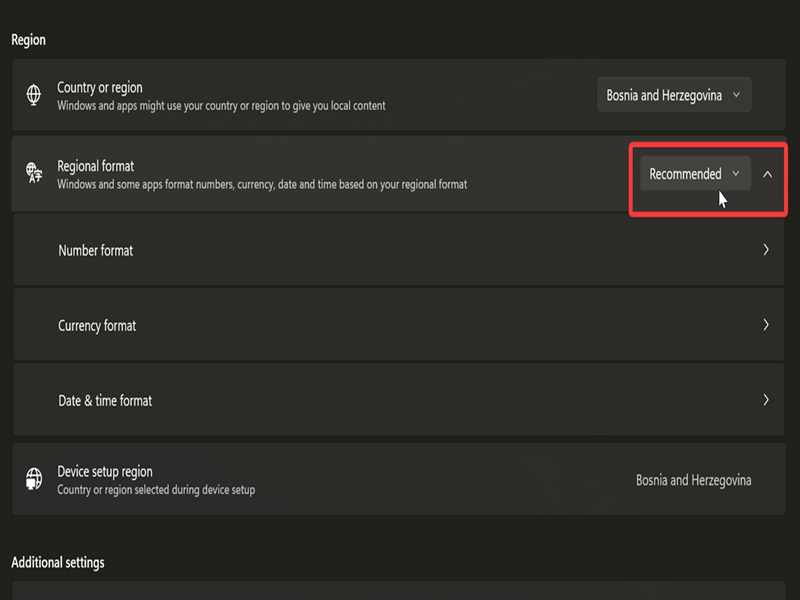This screenshot has width=800, height=600.
Task: Click the chevron on the Date & time format row
Action: click(768, 399)
